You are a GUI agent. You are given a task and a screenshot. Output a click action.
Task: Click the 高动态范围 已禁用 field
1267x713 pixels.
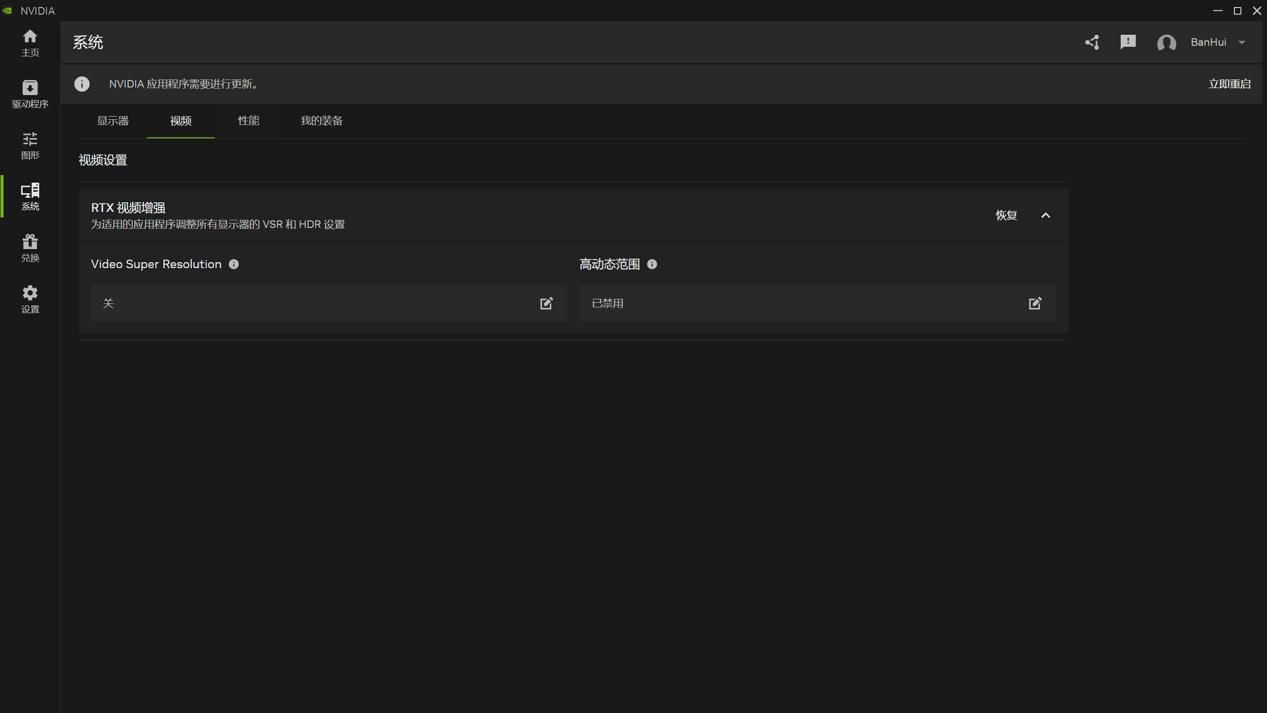tap(817, 303)
